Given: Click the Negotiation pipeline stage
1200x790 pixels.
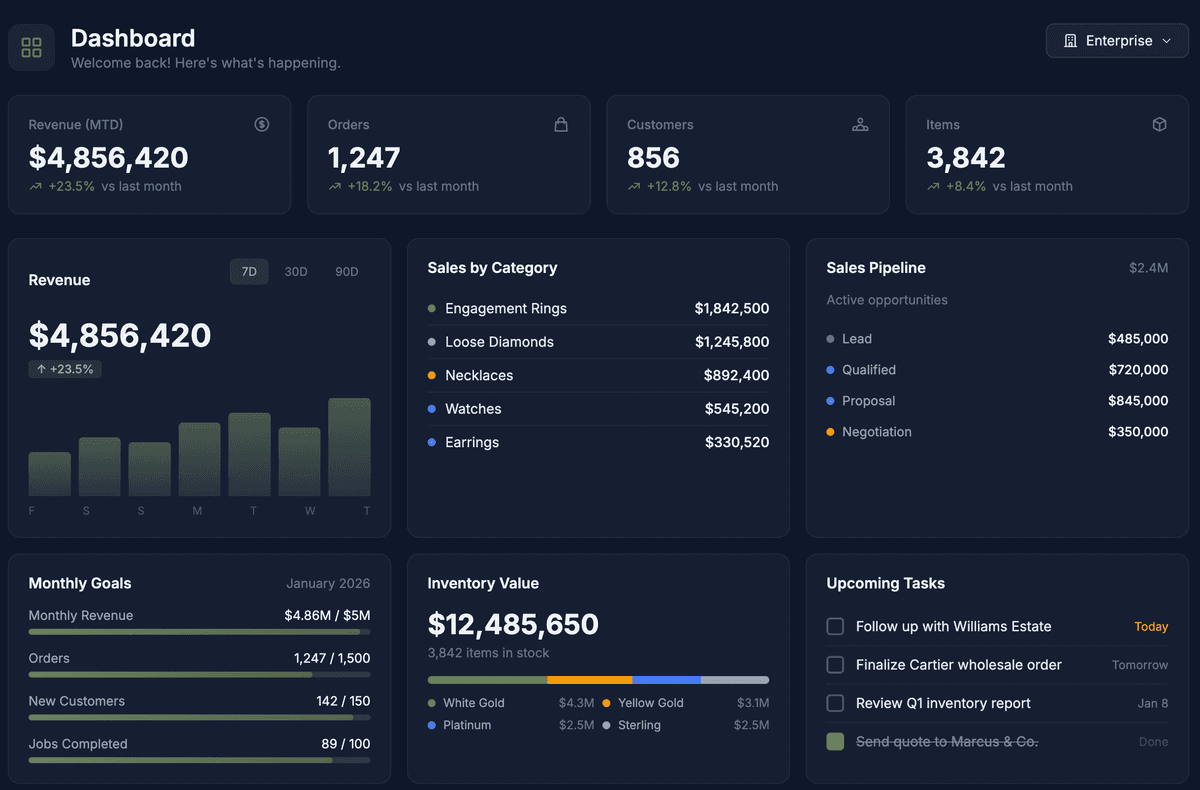Looking at the screenshot, I should tap(997, 432).
